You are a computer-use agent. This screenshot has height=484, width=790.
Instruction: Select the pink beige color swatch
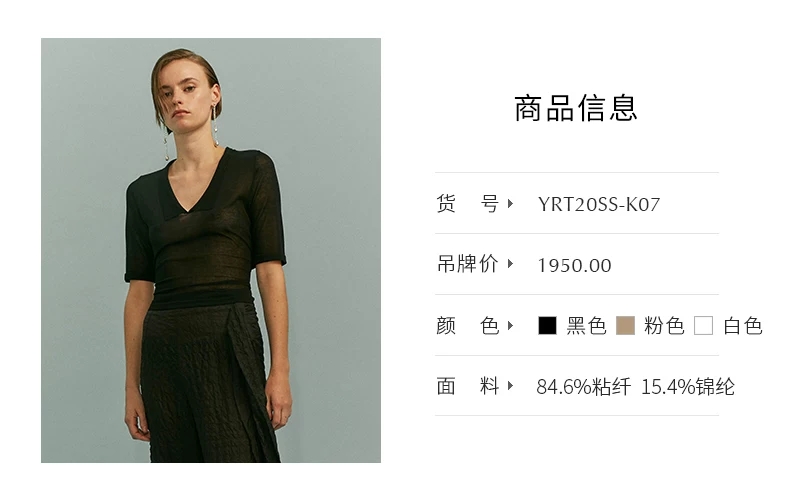tap(625, 325)
